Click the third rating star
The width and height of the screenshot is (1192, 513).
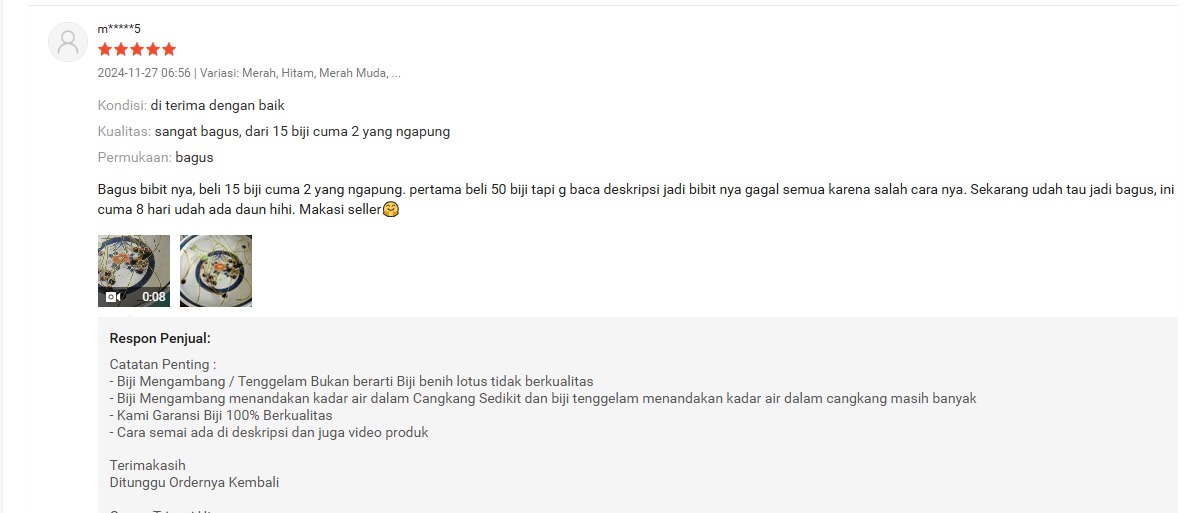(137, 49)
